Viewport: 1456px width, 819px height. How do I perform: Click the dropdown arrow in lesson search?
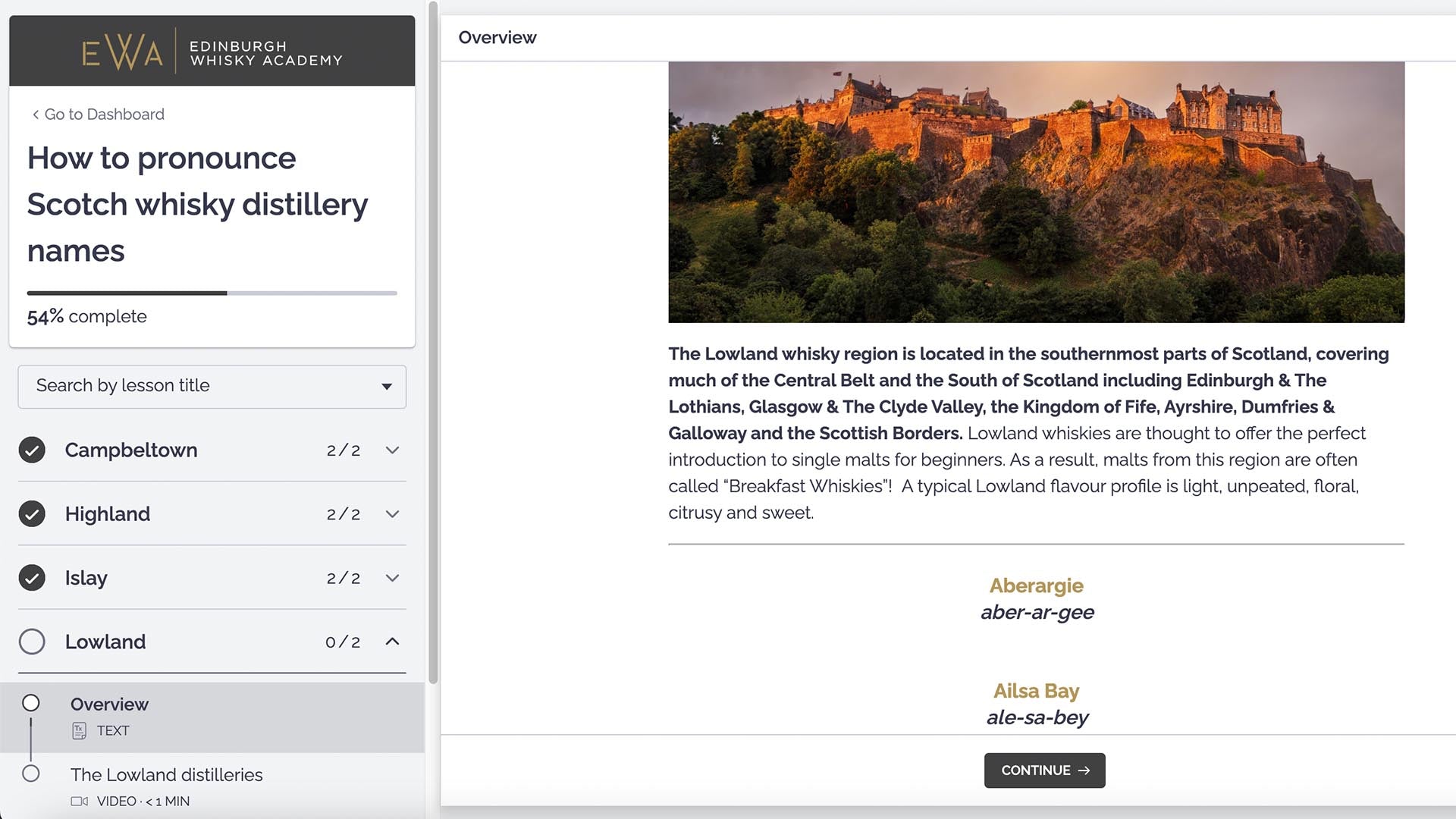(x=387, y=387)
